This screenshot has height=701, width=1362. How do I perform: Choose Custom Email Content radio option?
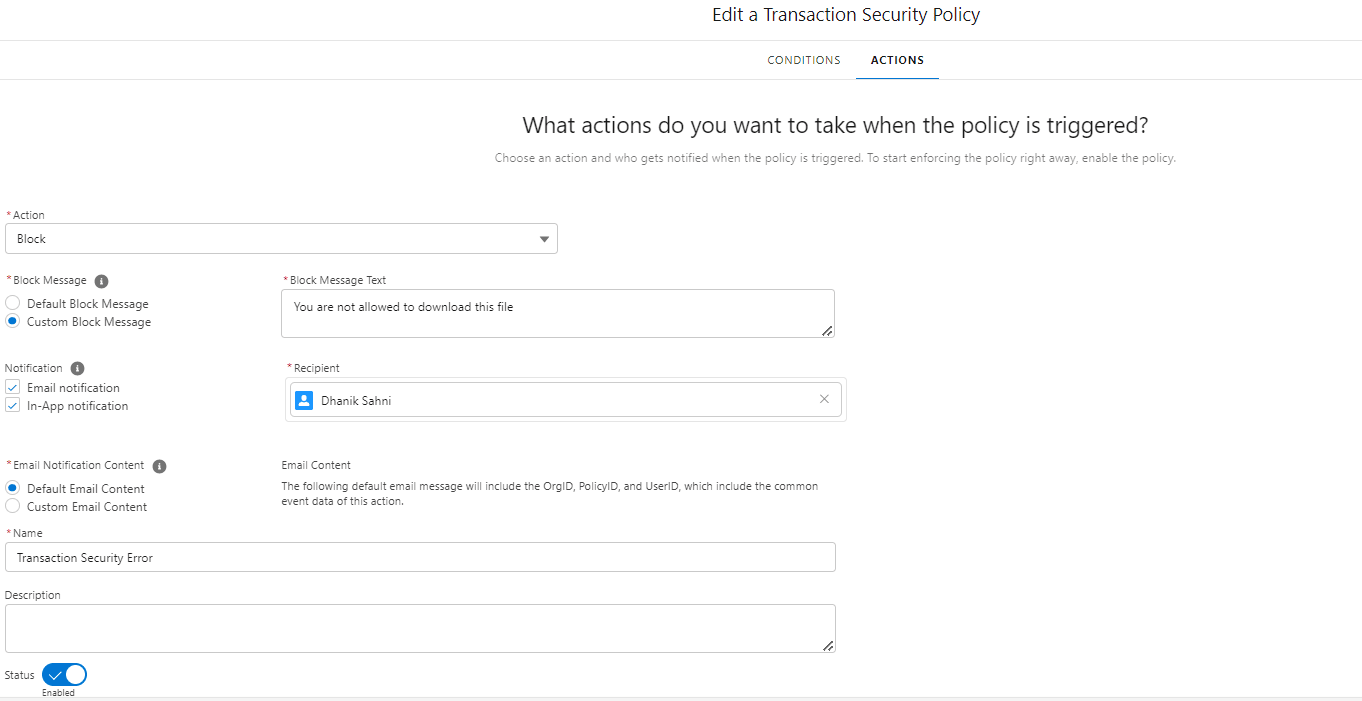pos(13,506)
